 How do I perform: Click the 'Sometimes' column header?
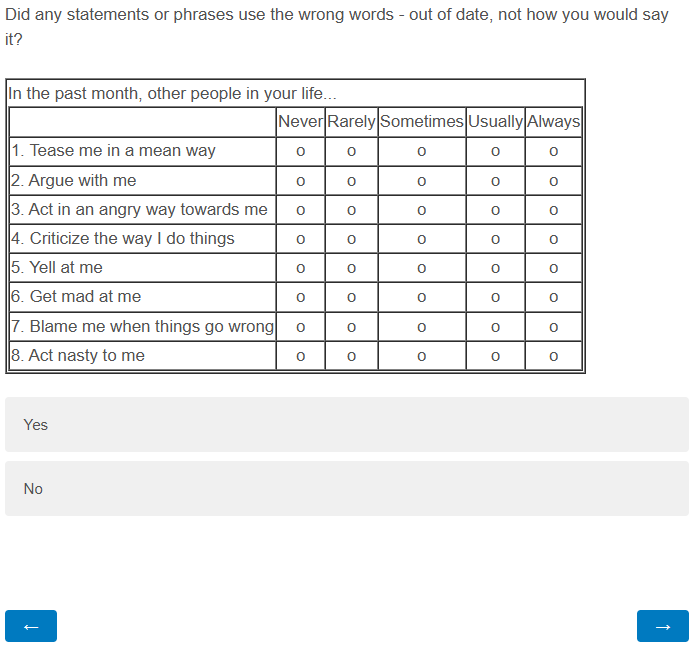(x=421, y=122)
